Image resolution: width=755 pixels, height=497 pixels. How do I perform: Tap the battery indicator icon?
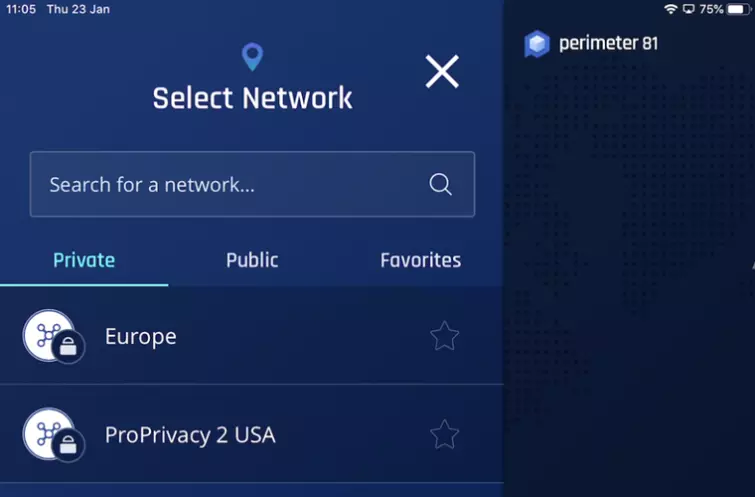[738, 9]
